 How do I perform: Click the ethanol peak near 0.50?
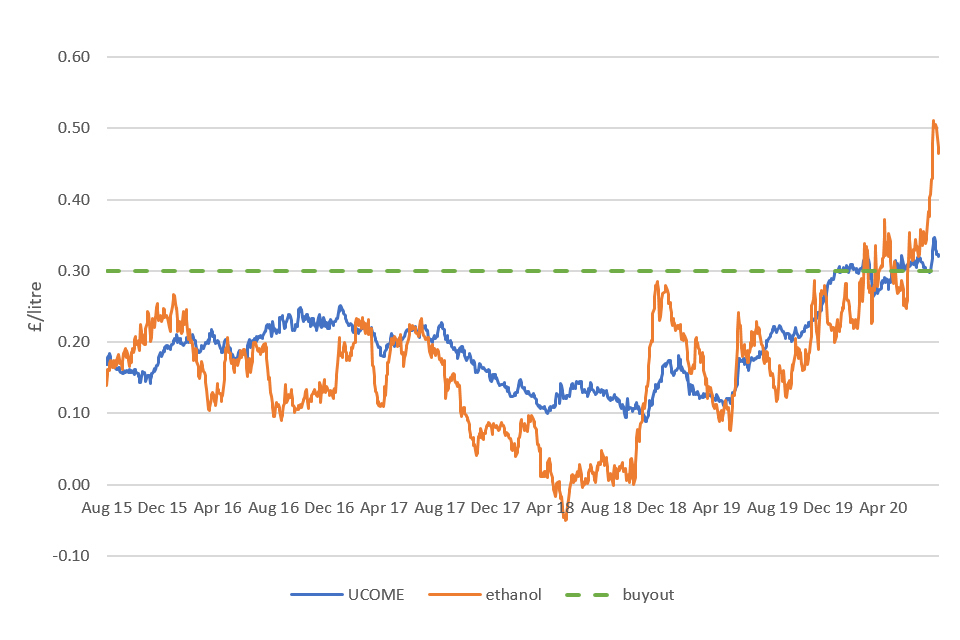(934, 121)
